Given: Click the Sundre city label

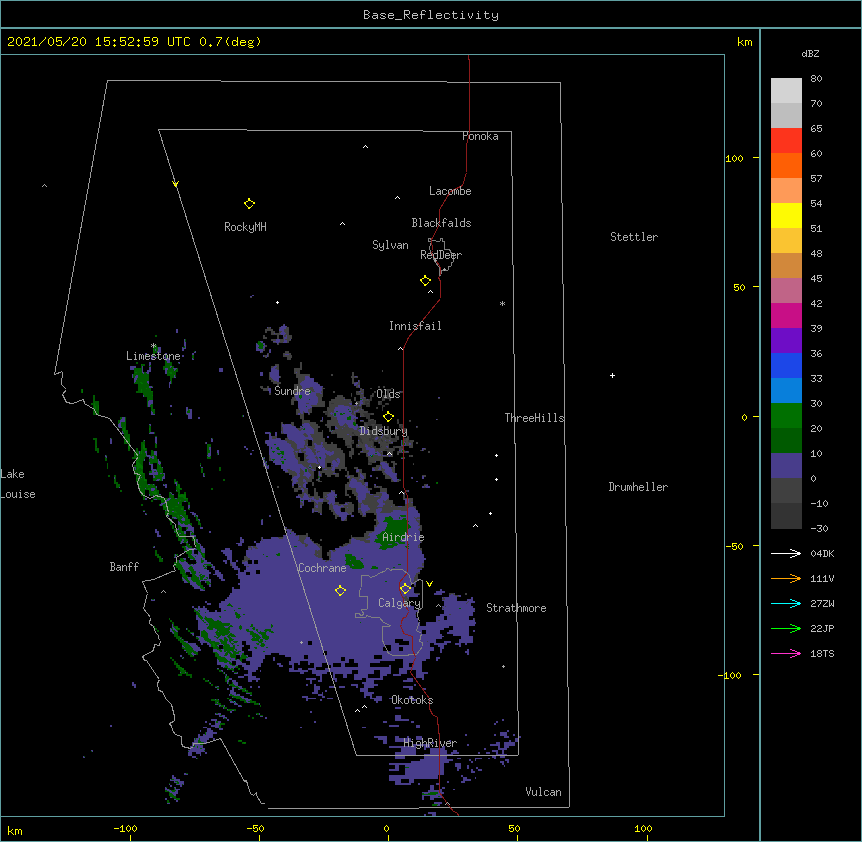Looking at the screenshot, I should click(x=292, y=391).
